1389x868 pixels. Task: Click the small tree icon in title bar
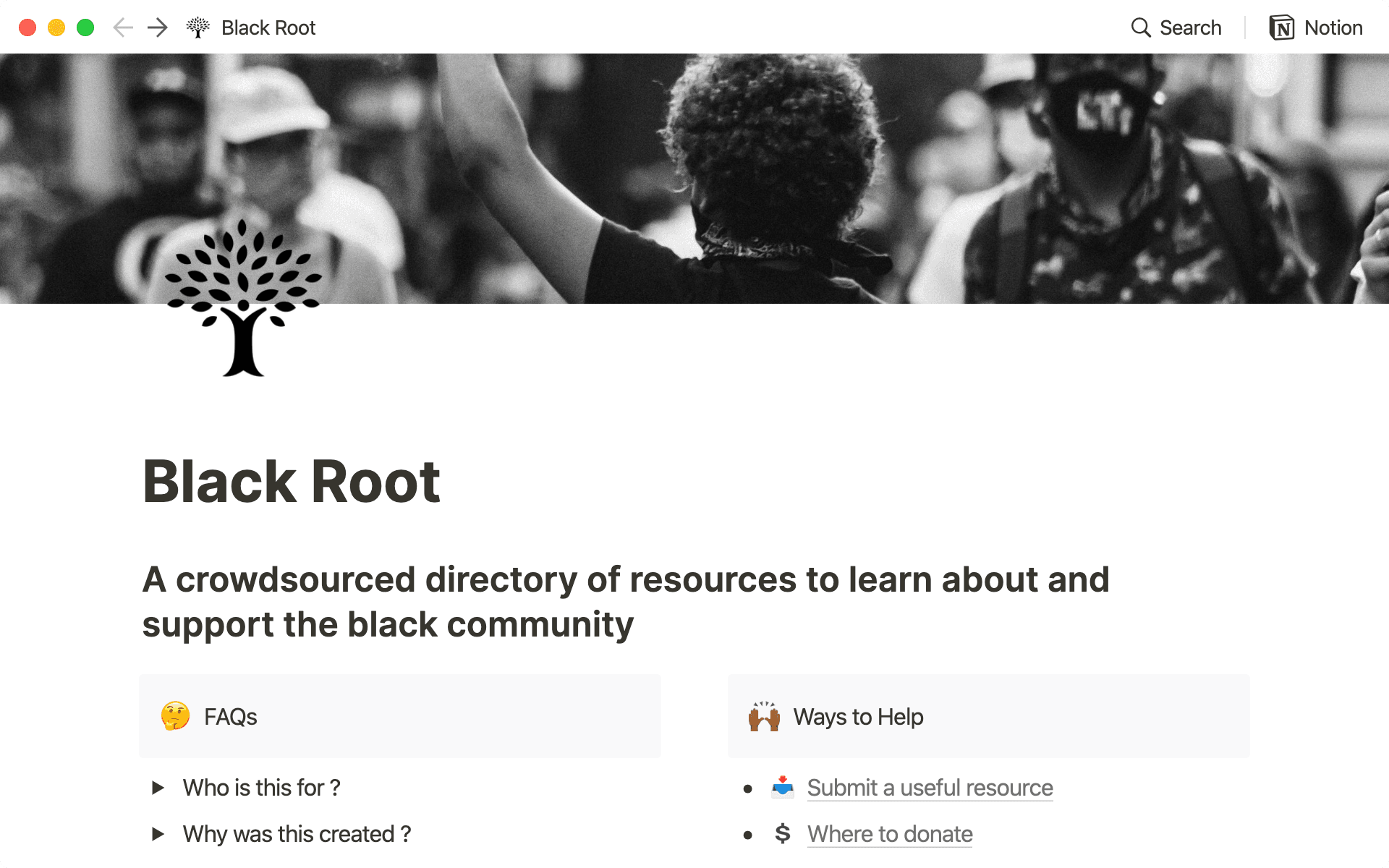pyautogui.click(x=197, y=27)
